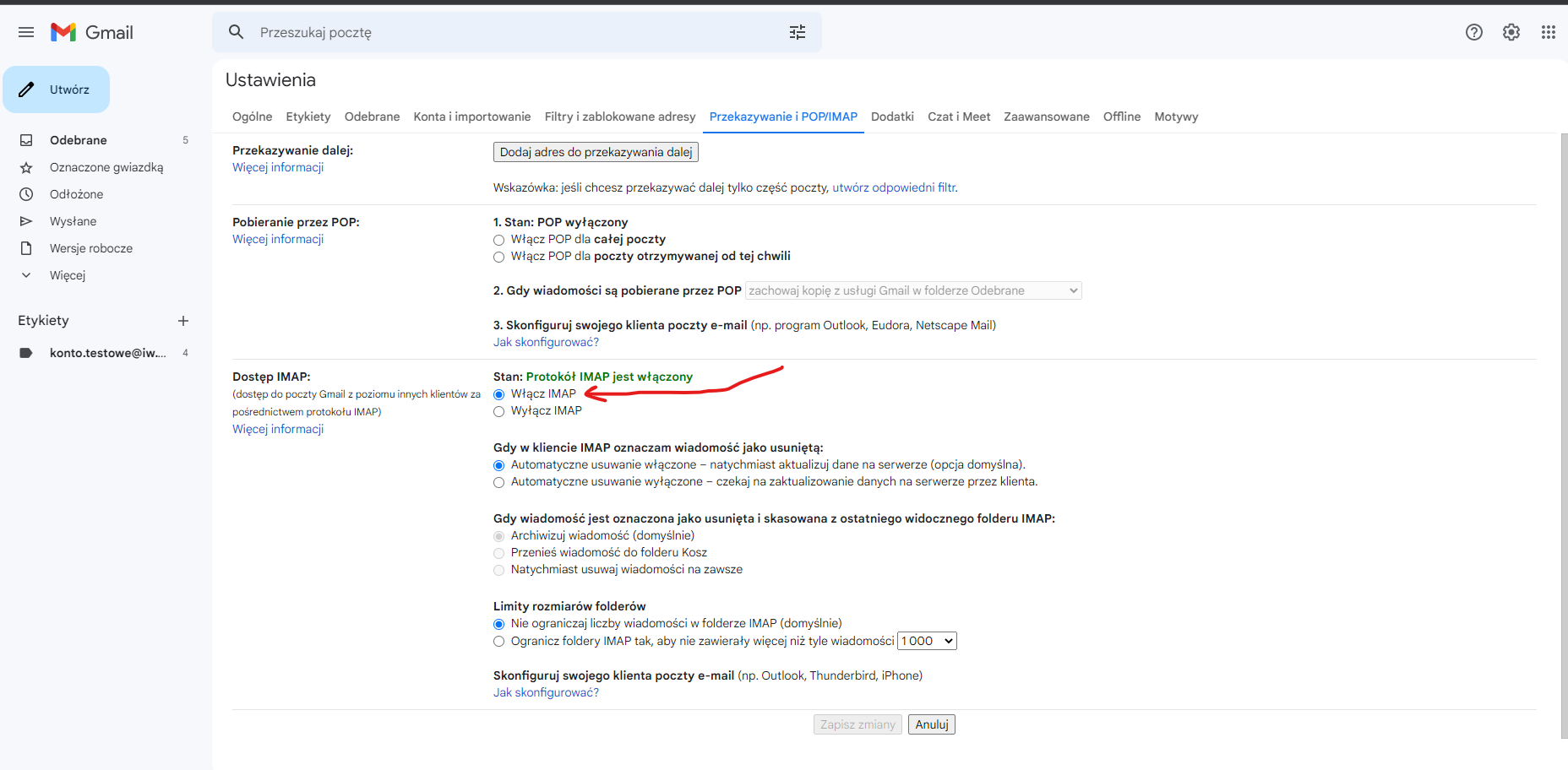Go to the Konta i importowanie tab
1568x770 pixels.
coord(471,117)
